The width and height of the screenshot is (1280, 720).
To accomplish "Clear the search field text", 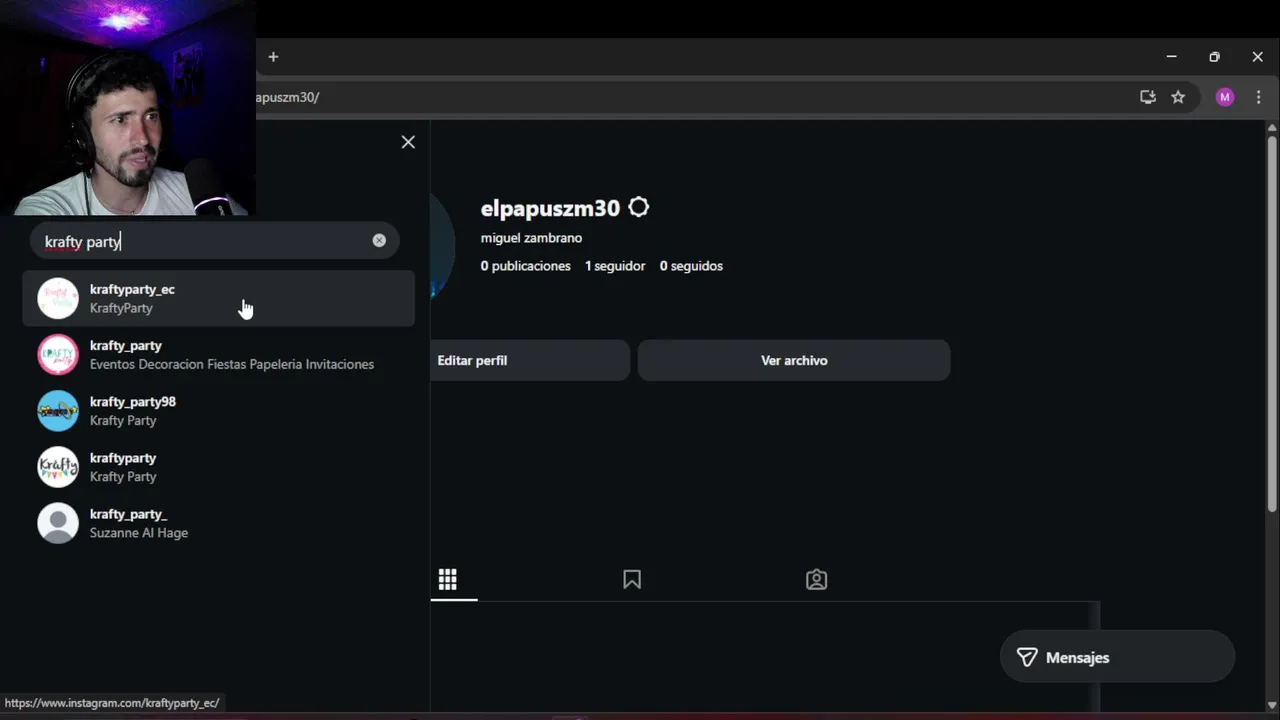I will click(379, 240).
